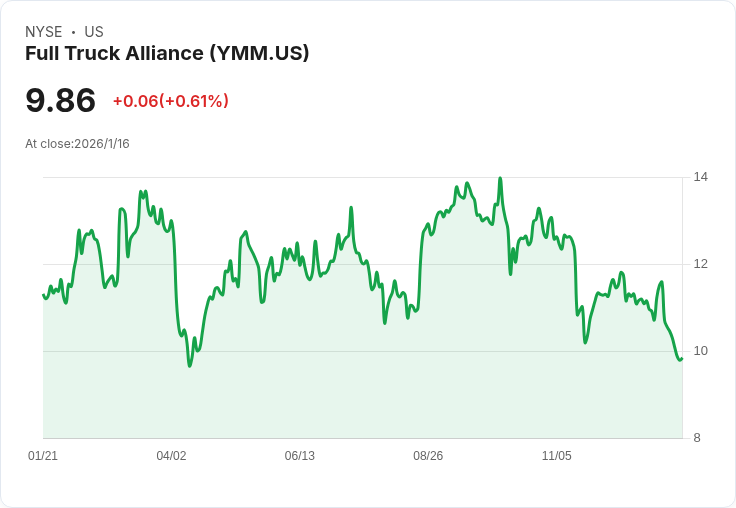
Task: Click the Full Truck Alliance (YMM.US) title
Action: tap(167, 53)
